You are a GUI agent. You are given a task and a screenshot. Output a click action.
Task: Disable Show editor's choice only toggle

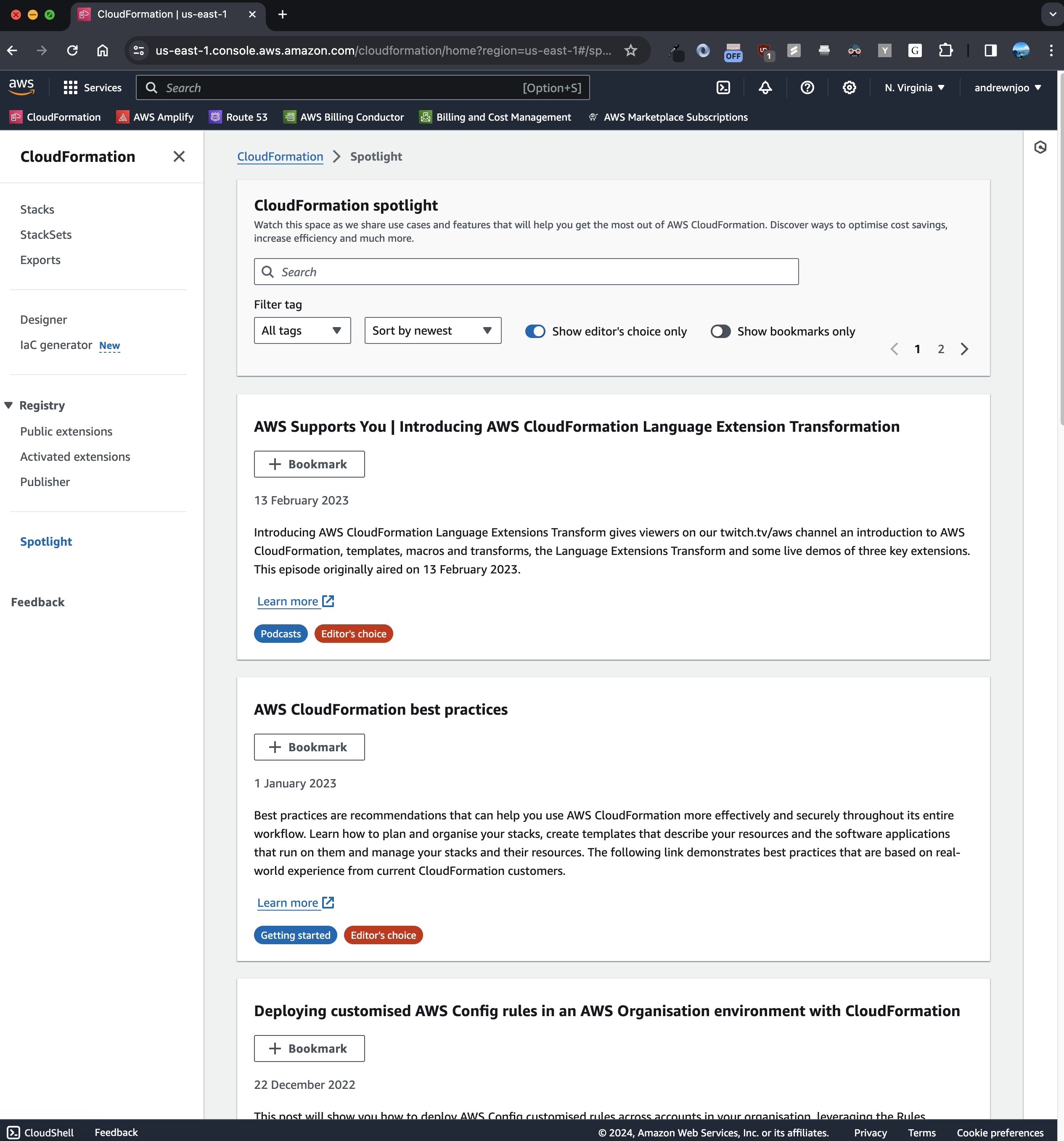(x=535, y=331)
